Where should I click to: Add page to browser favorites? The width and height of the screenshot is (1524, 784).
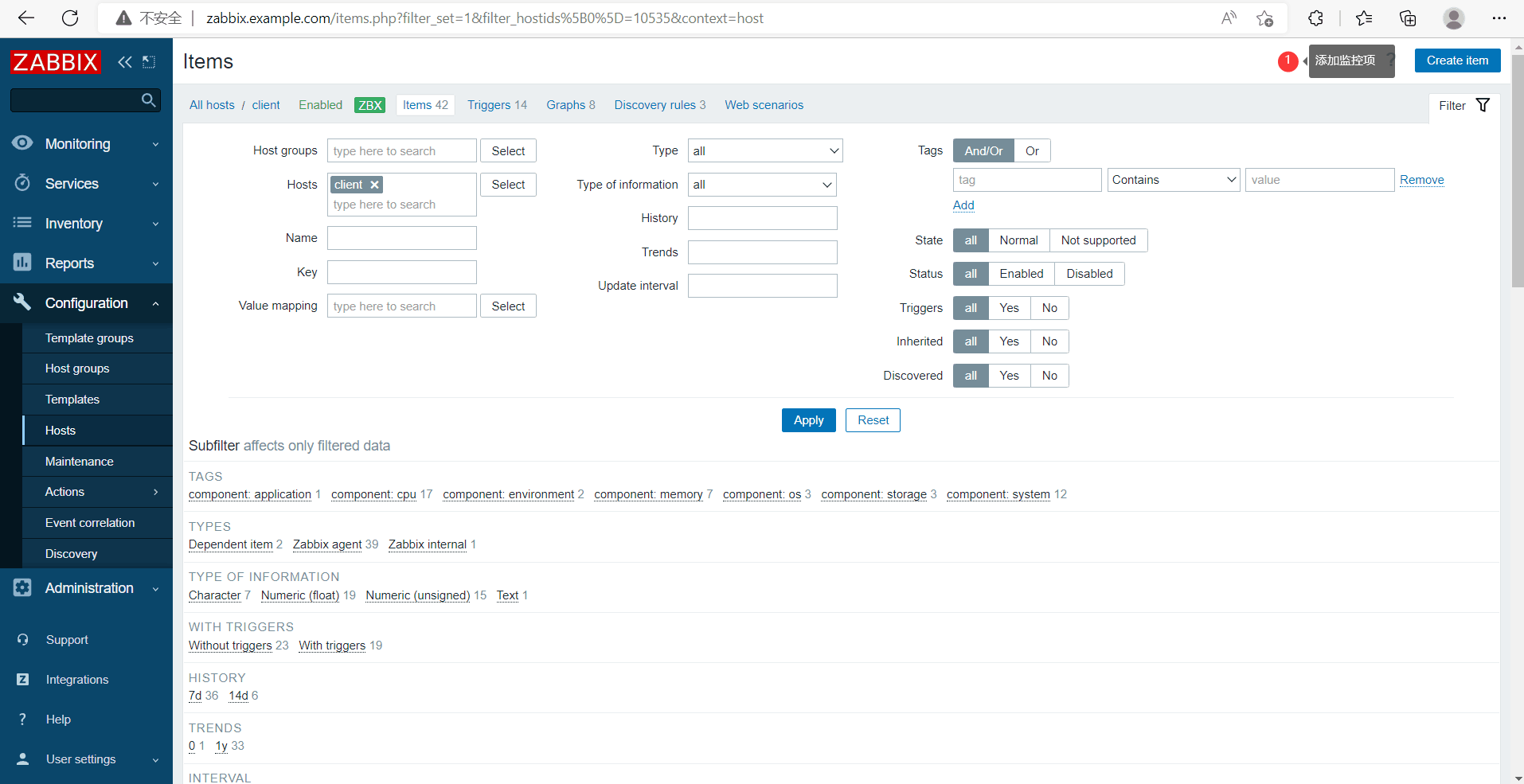1264,18
